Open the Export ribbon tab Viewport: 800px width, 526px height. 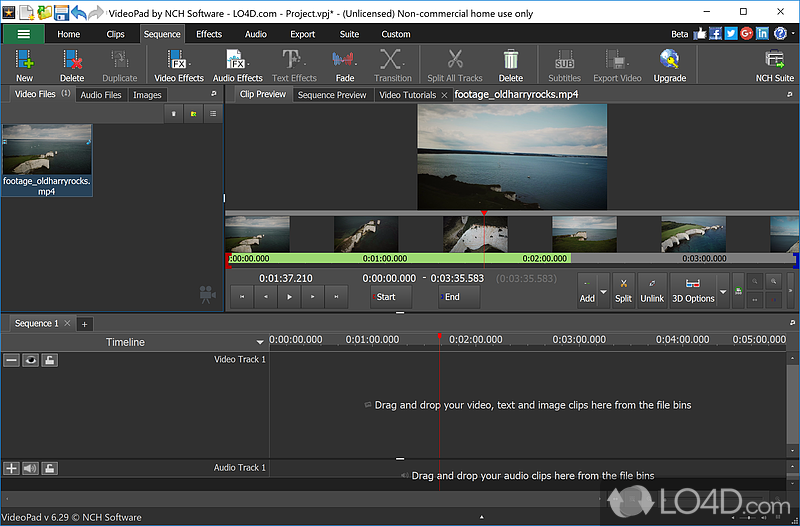pos(303,34)
